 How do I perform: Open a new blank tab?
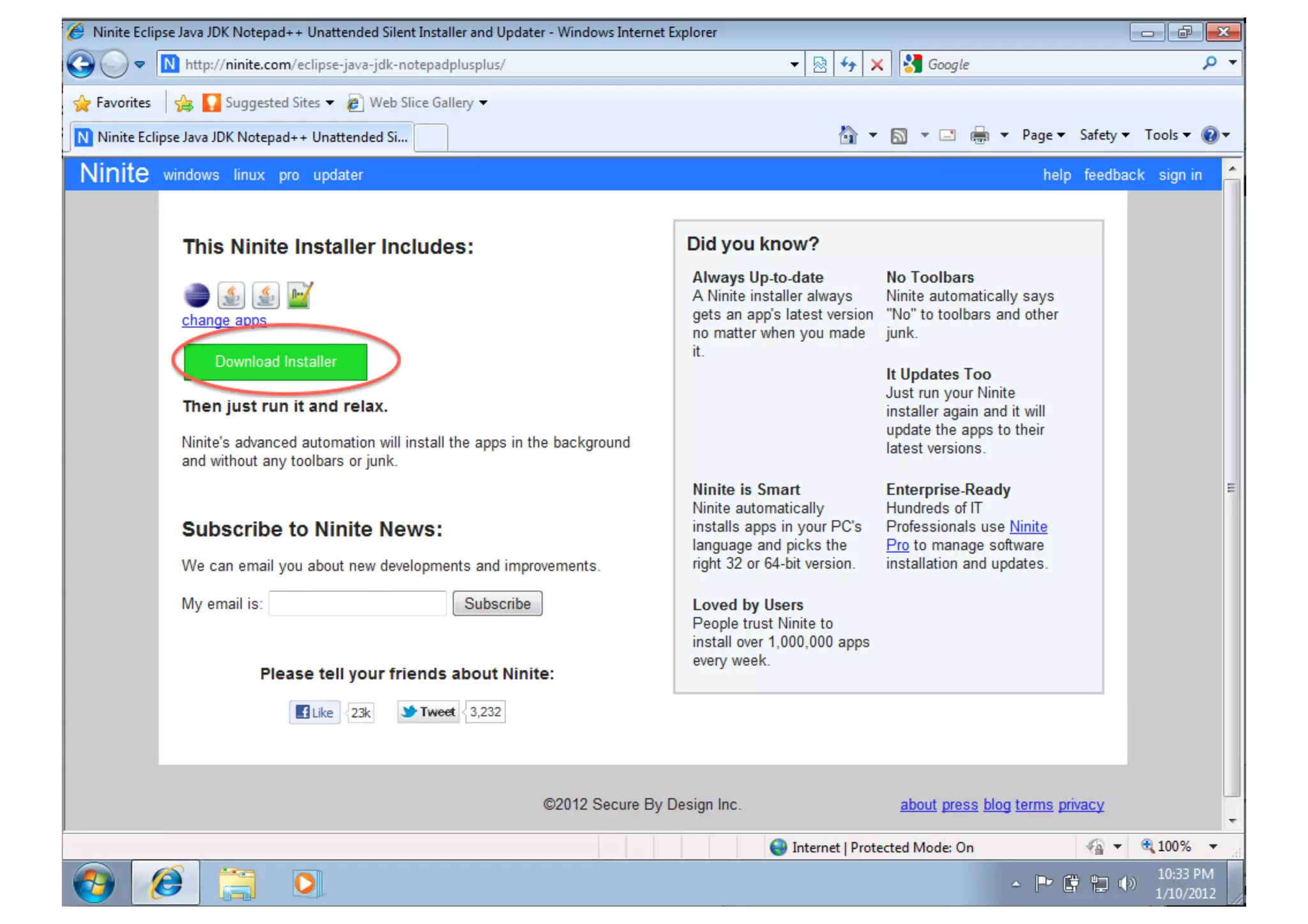431,138
